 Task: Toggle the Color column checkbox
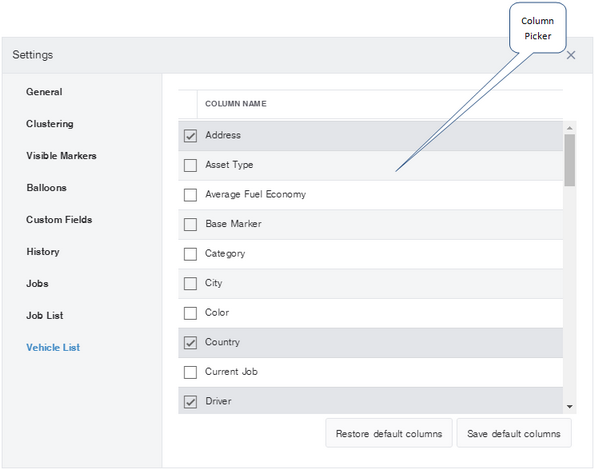click(190, 313)
